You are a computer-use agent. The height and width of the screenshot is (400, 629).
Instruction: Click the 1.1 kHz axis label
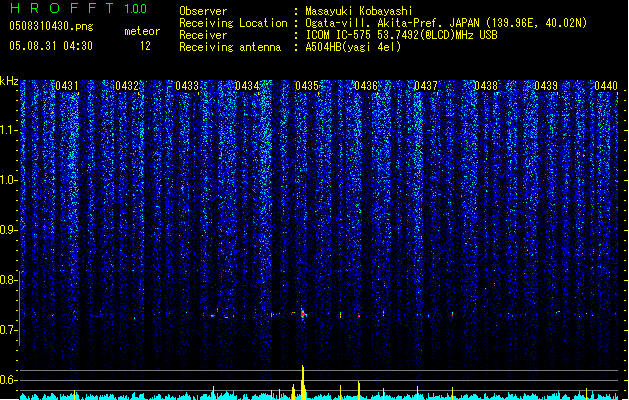tap(8, 130)
